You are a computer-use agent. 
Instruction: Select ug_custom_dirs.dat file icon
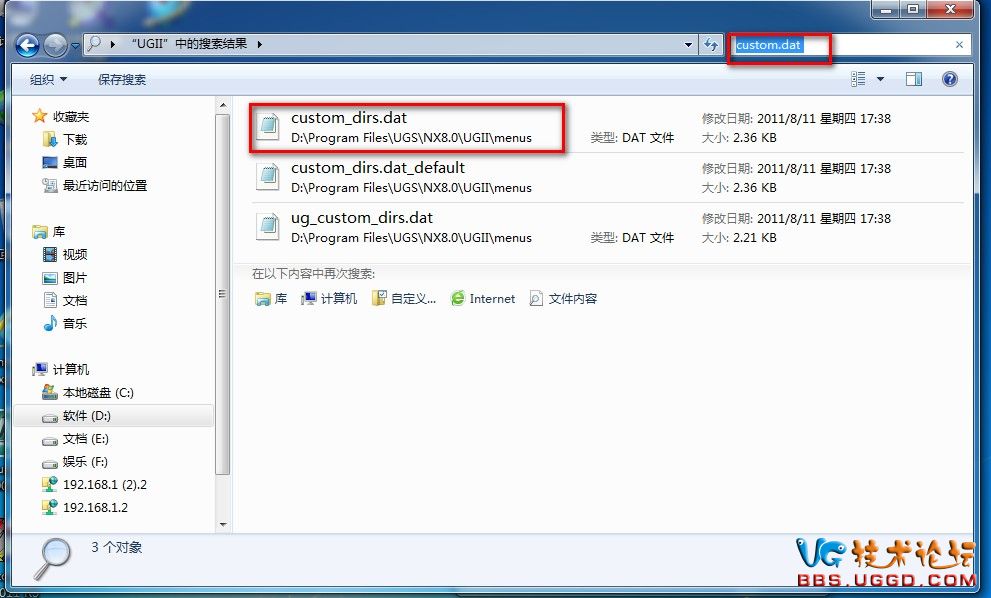tap(269, 226)
